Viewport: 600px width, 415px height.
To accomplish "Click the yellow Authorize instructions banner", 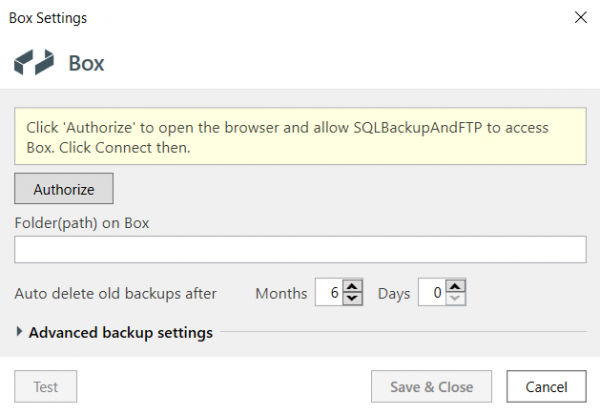I will [300, 137].
